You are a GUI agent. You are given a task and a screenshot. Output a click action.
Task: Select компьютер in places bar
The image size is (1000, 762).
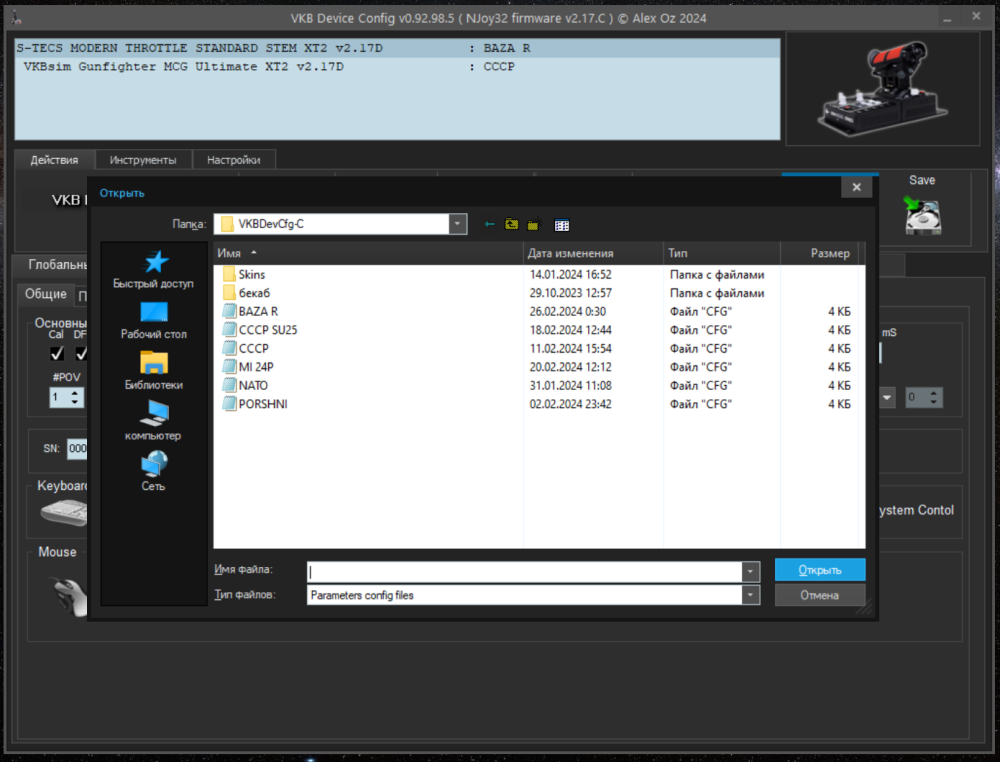(x=154, y=421)
